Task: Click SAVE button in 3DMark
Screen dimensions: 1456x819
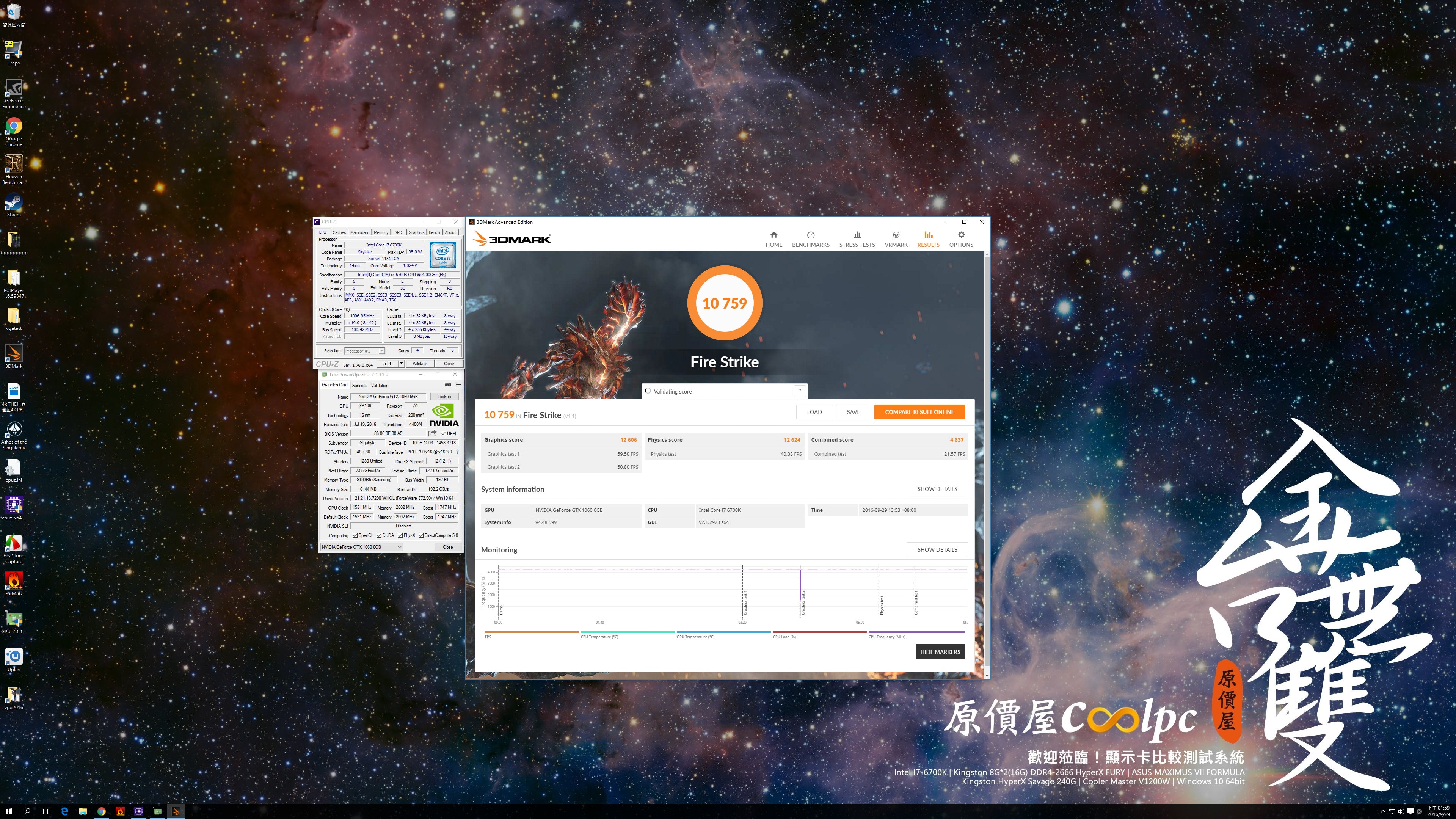Action: click(854, 412)
